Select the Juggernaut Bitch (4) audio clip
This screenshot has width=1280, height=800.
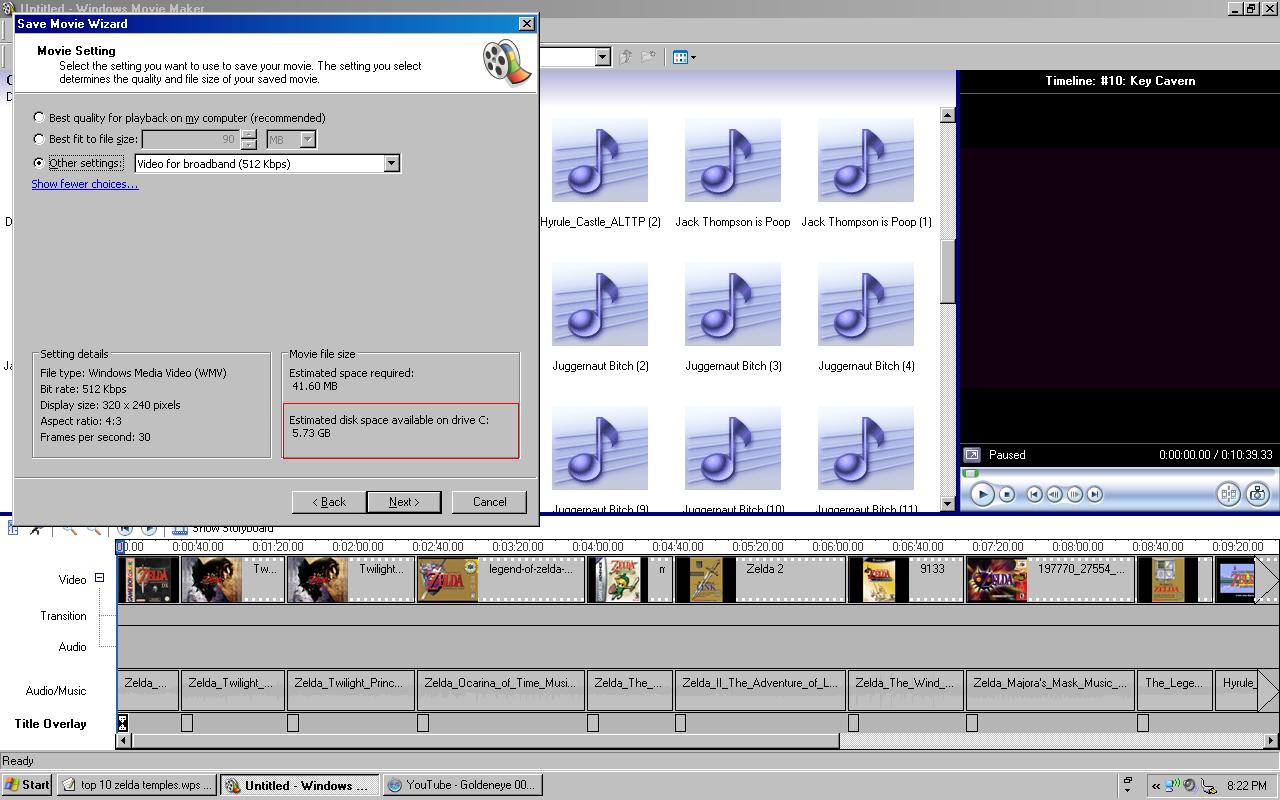[866, 317]
